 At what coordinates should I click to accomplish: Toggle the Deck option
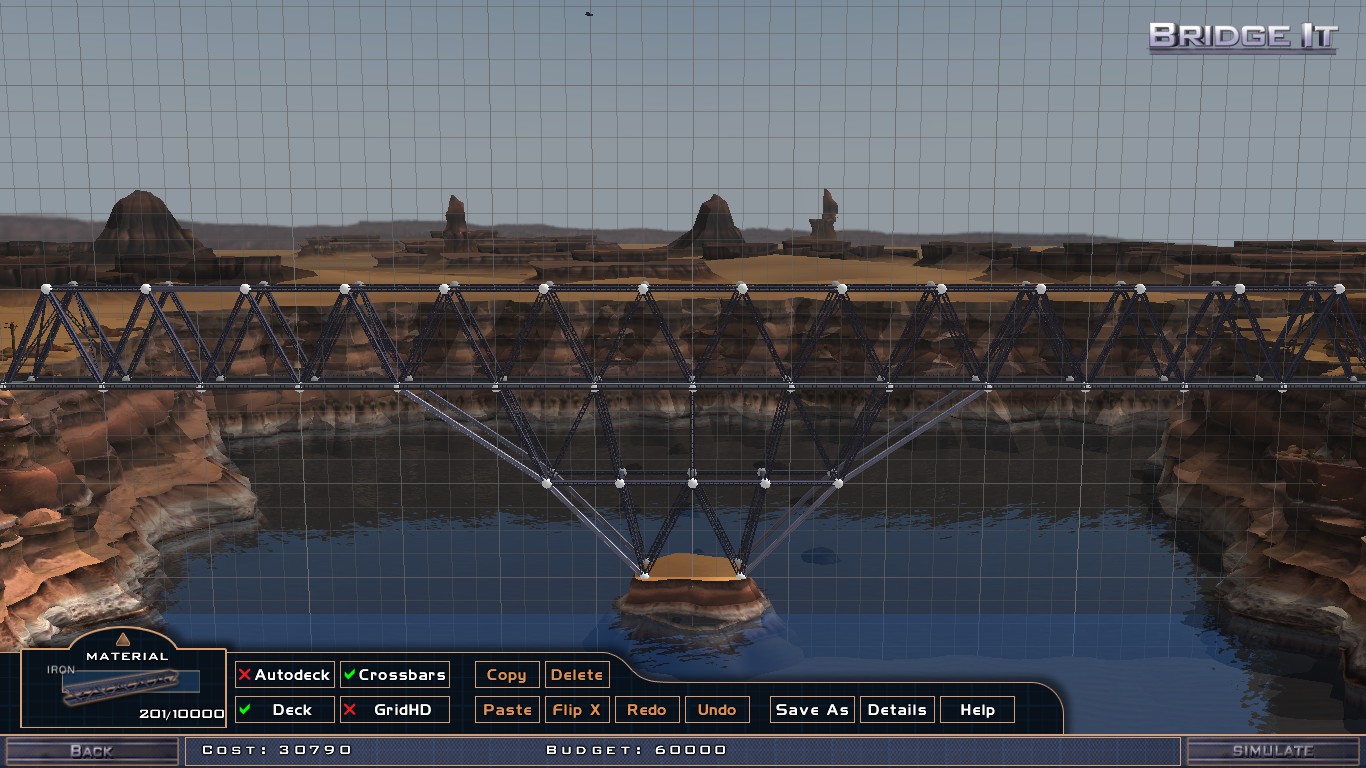click(285, 710)
